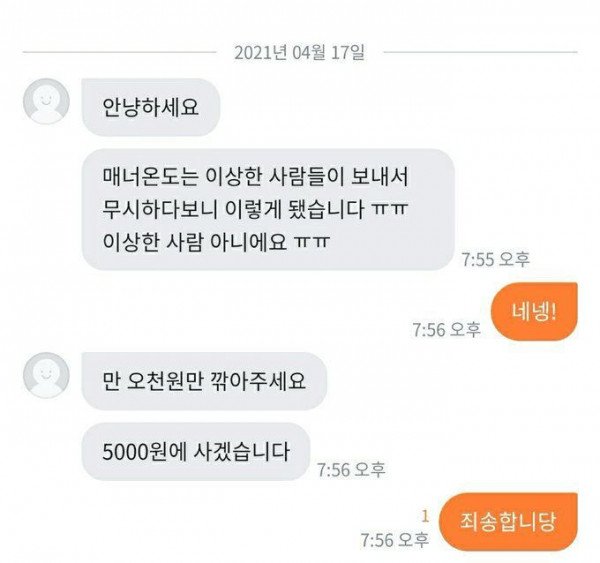This screenshot has width=600, height=563.
Task: Click timestamp beside 5000원에 사겠습니다
Action: [351, 470]
